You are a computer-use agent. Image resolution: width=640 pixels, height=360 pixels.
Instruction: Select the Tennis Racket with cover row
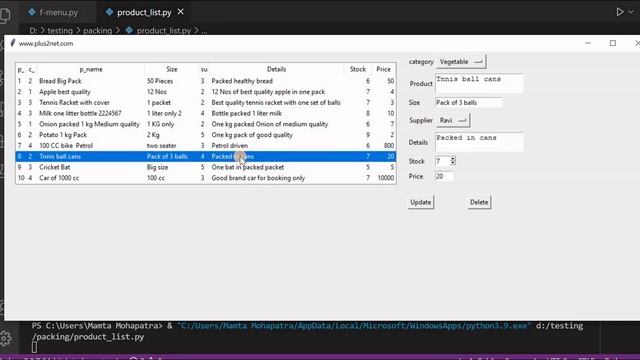206,102
